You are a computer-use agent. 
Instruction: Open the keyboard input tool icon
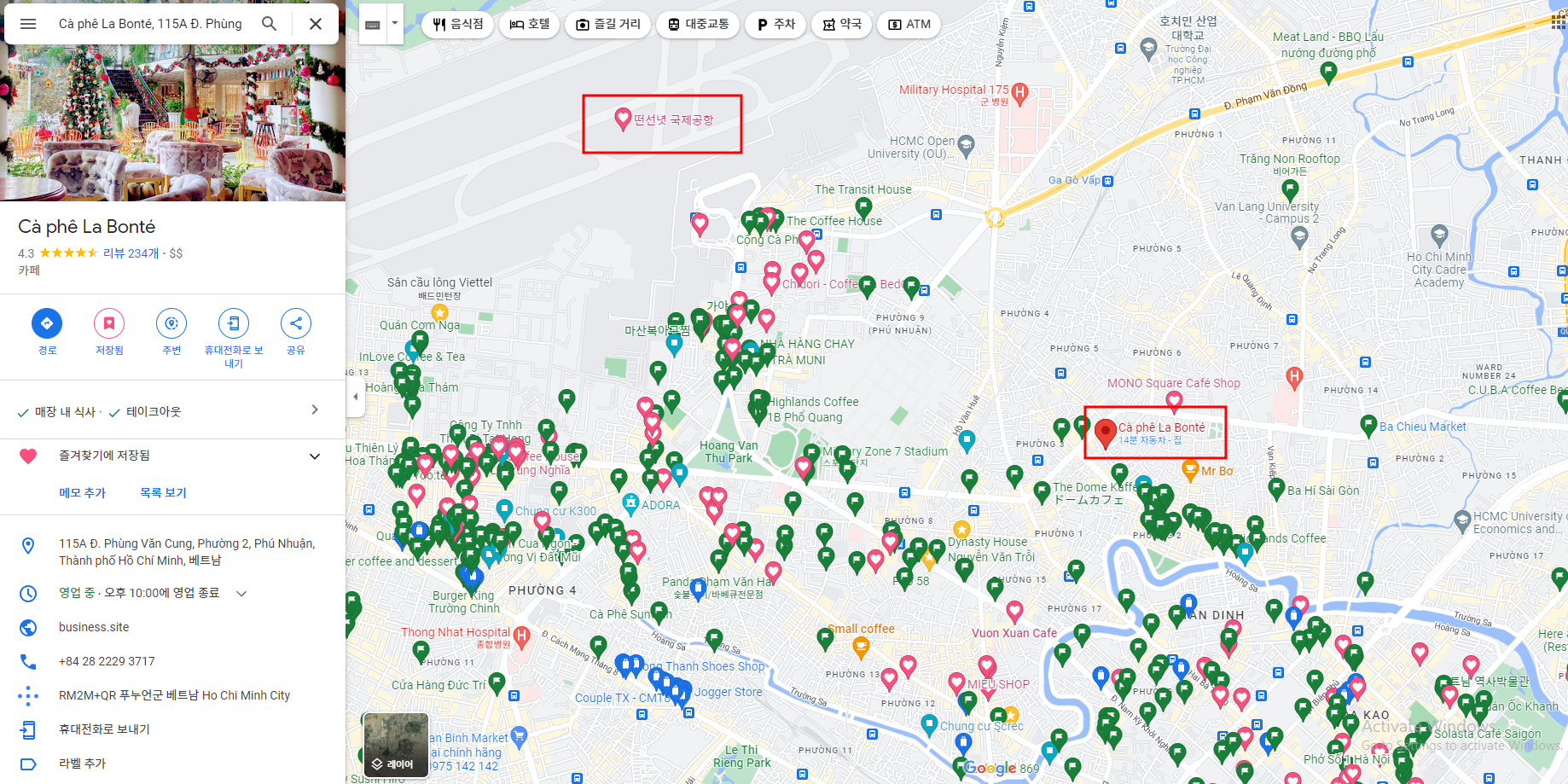373,25
